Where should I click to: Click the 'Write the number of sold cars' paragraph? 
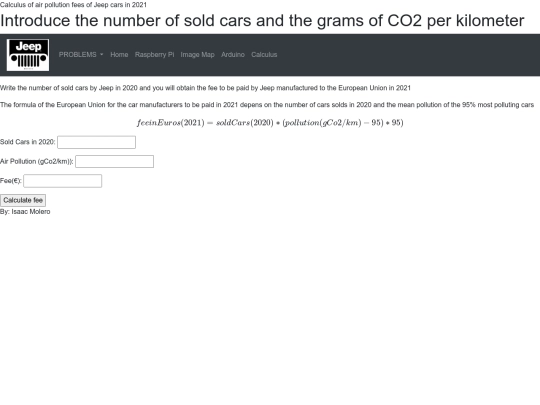(205, 88)
